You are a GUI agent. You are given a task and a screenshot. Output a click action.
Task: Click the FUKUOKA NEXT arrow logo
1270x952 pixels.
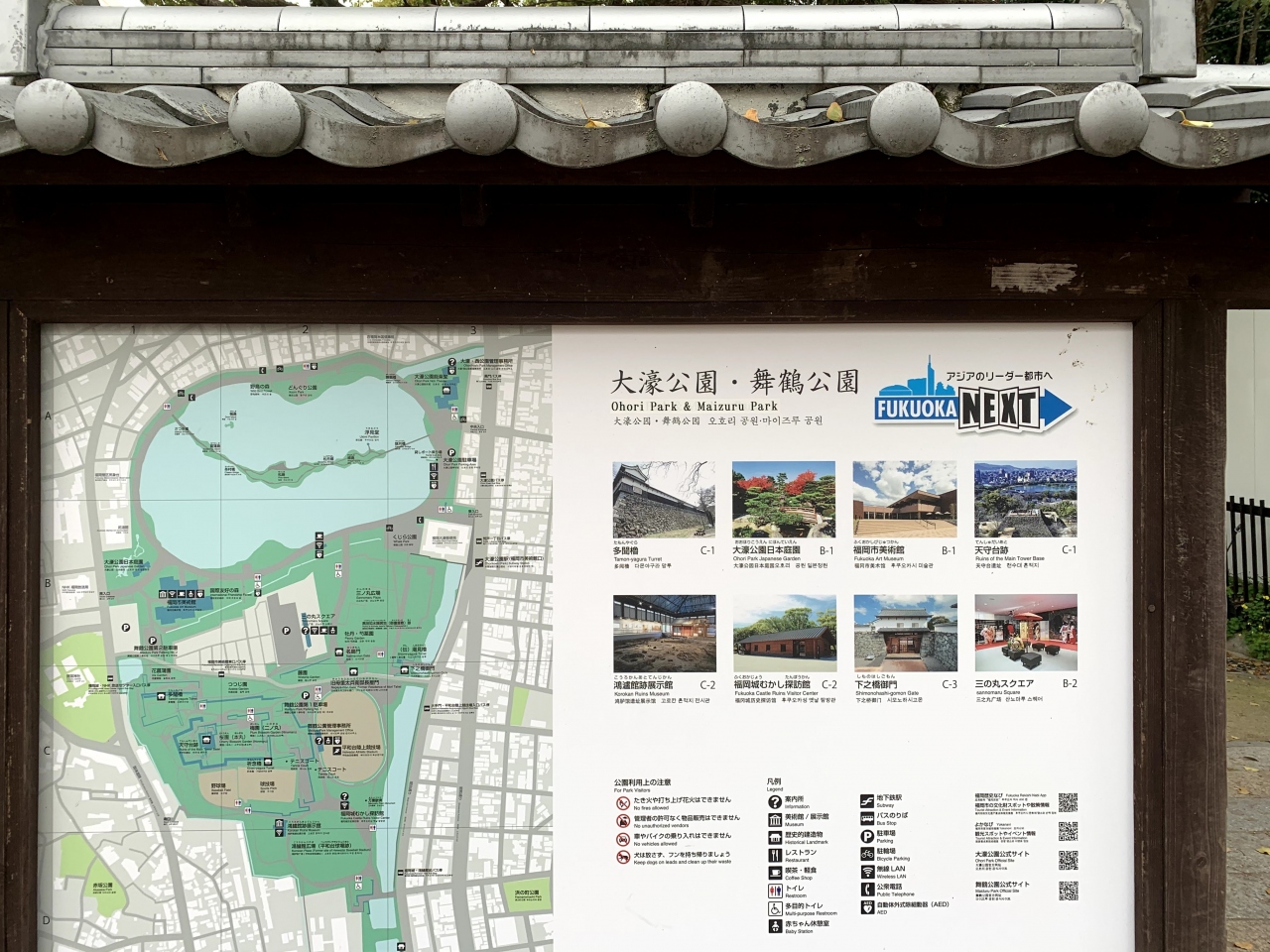click(973, 402)
